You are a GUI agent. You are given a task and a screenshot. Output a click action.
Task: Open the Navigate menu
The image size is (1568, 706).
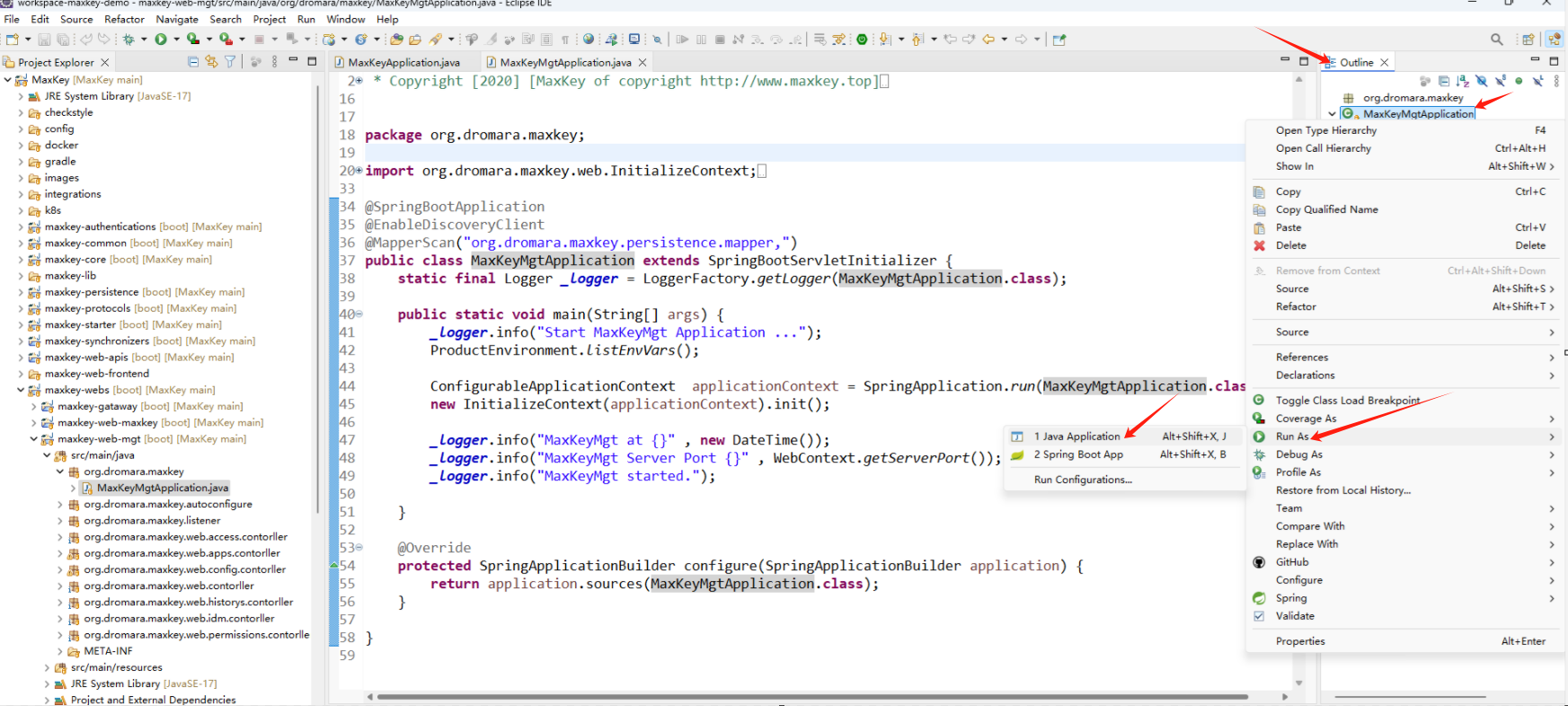point(177,19)
